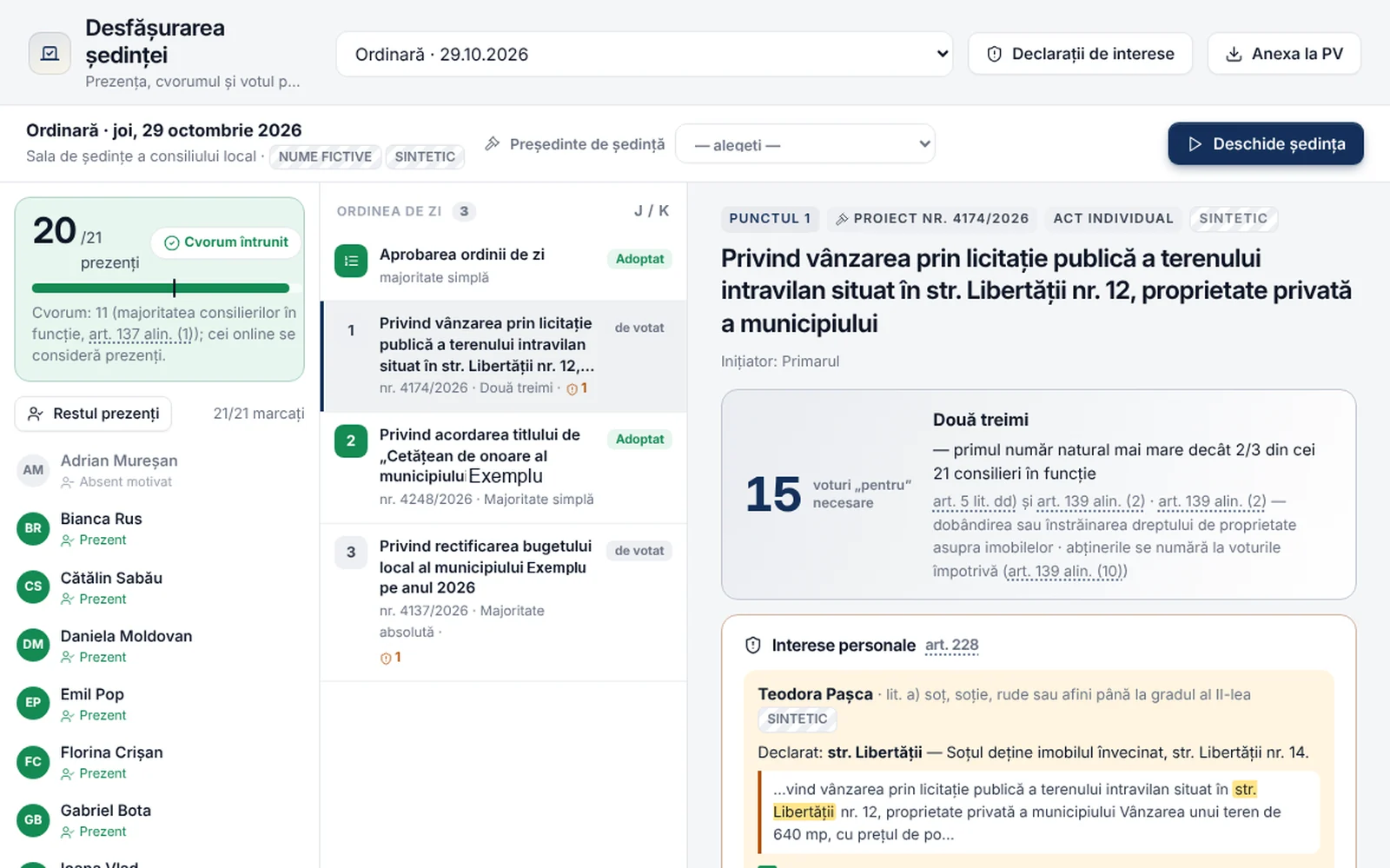Follow art. 139 alin. (10) reference
Viewport: 1390px width, 868px height.
[x=1066, y=571]
